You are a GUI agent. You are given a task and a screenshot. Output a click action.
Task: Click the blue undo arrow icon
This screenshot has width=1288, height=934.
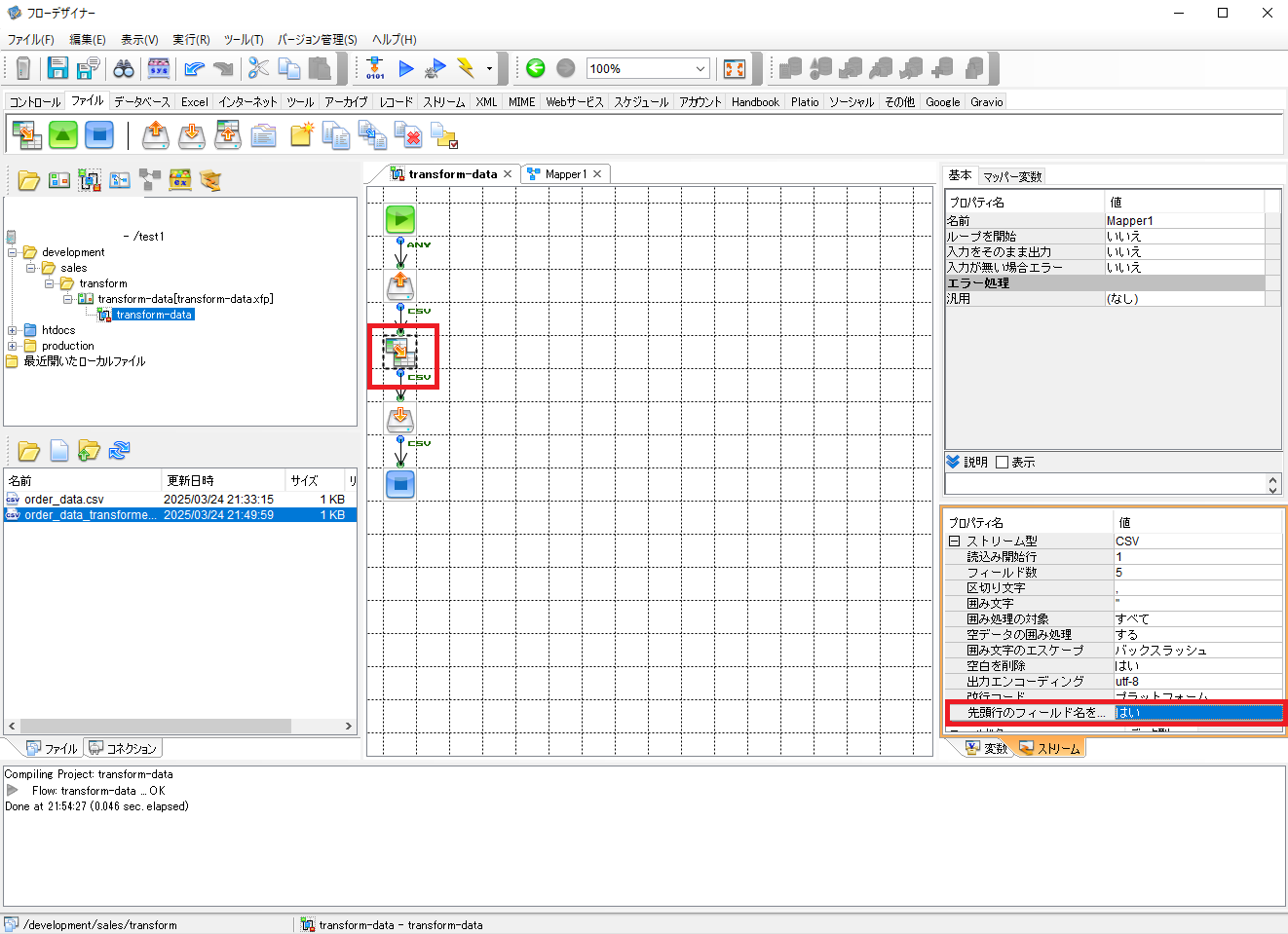(194, 68)
